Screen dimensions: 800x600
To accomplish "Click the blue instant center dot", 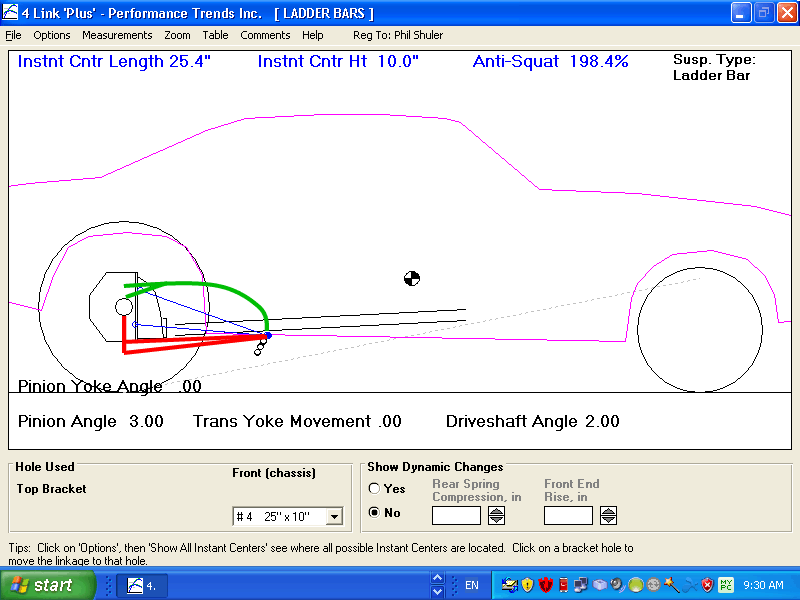I will pyautogui.click(x=268, y=335).
